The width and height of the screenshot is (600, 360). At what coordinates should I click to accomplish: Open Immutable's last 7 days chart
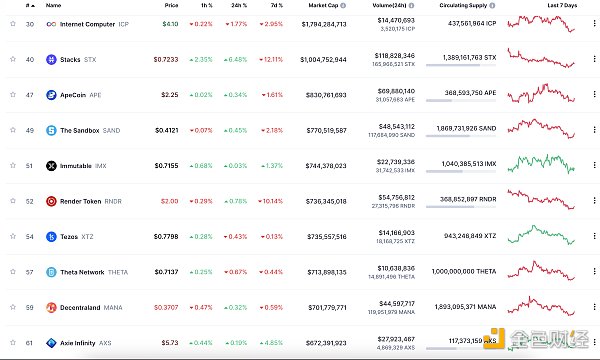point(541,164)
